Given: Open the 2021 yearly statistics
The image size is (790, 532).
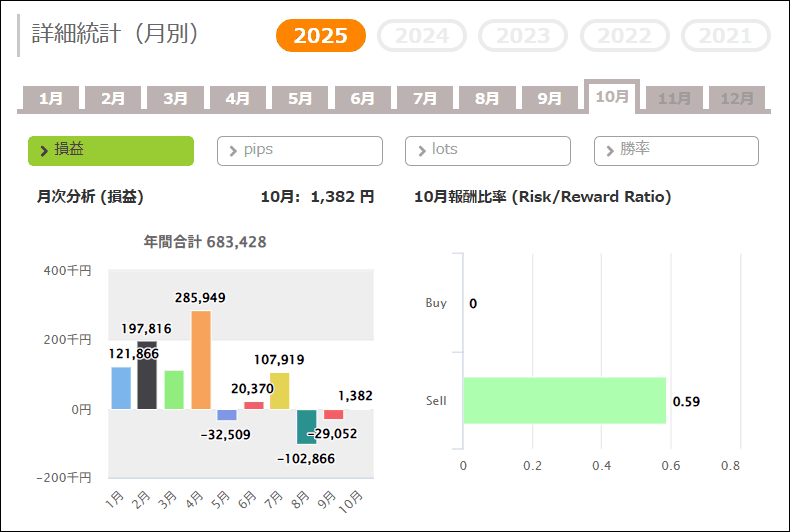Looking at the screenshot, I should [x=725, y=36].
